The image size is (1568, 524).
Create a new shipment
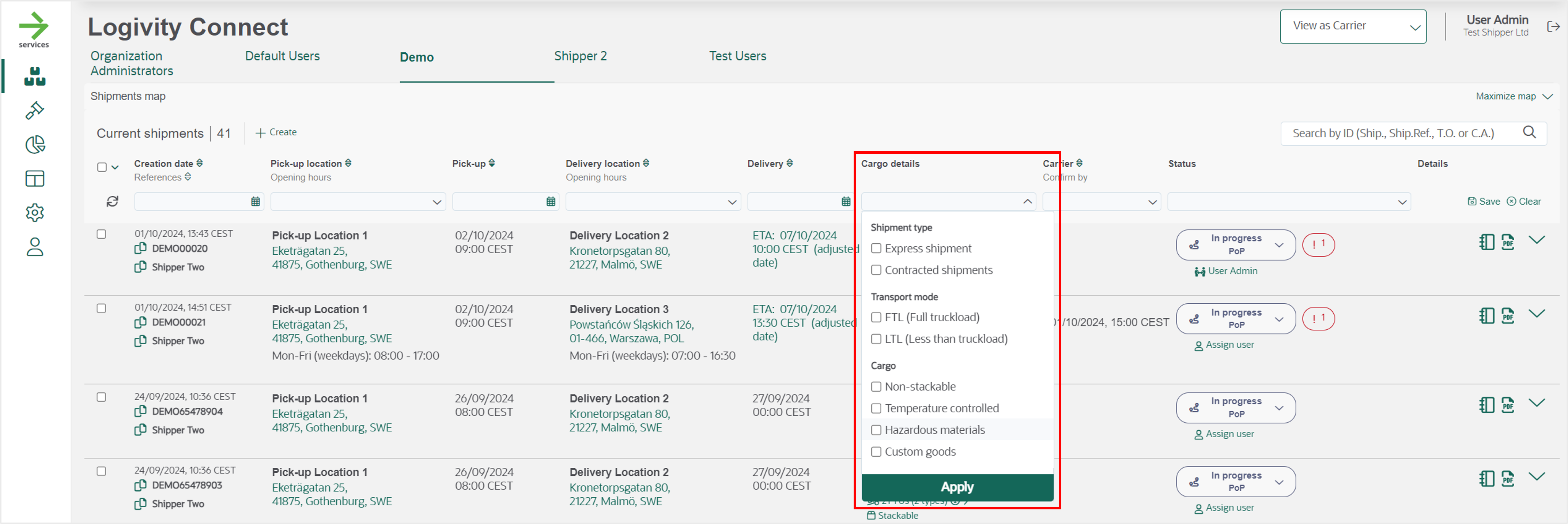[x=276, y=132]
